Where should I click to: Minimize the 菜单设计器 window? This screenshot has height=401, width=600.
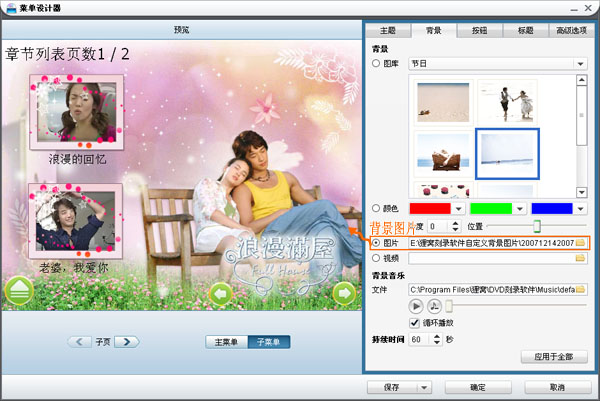(574, 8)
